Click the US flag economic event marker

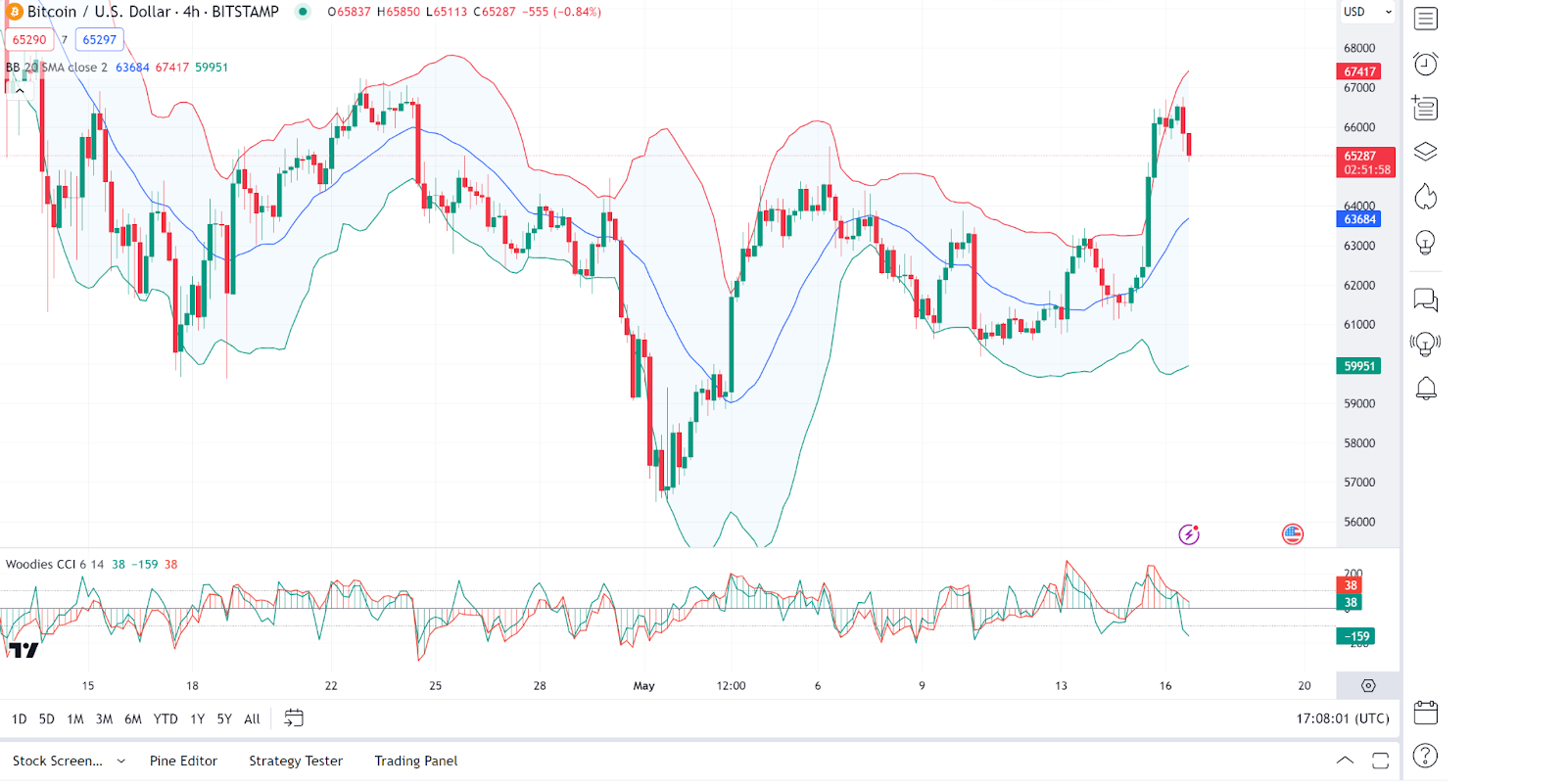click(1293, 534)
